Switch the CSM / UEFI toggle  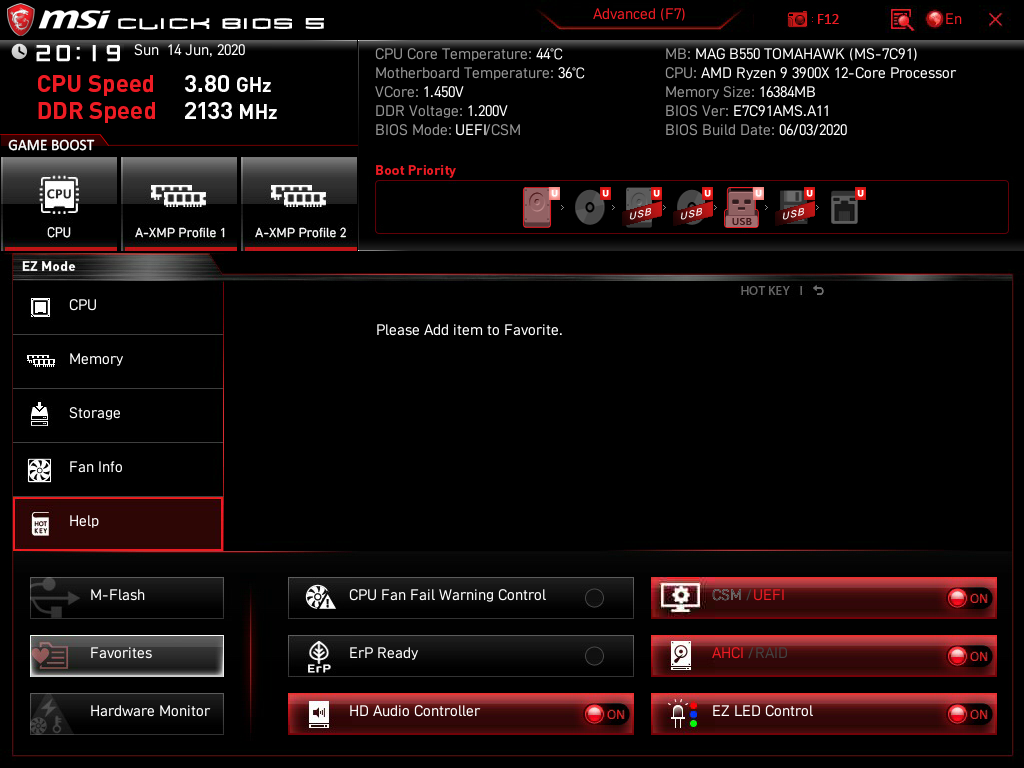pyautogui.click(x=824, y=598)
